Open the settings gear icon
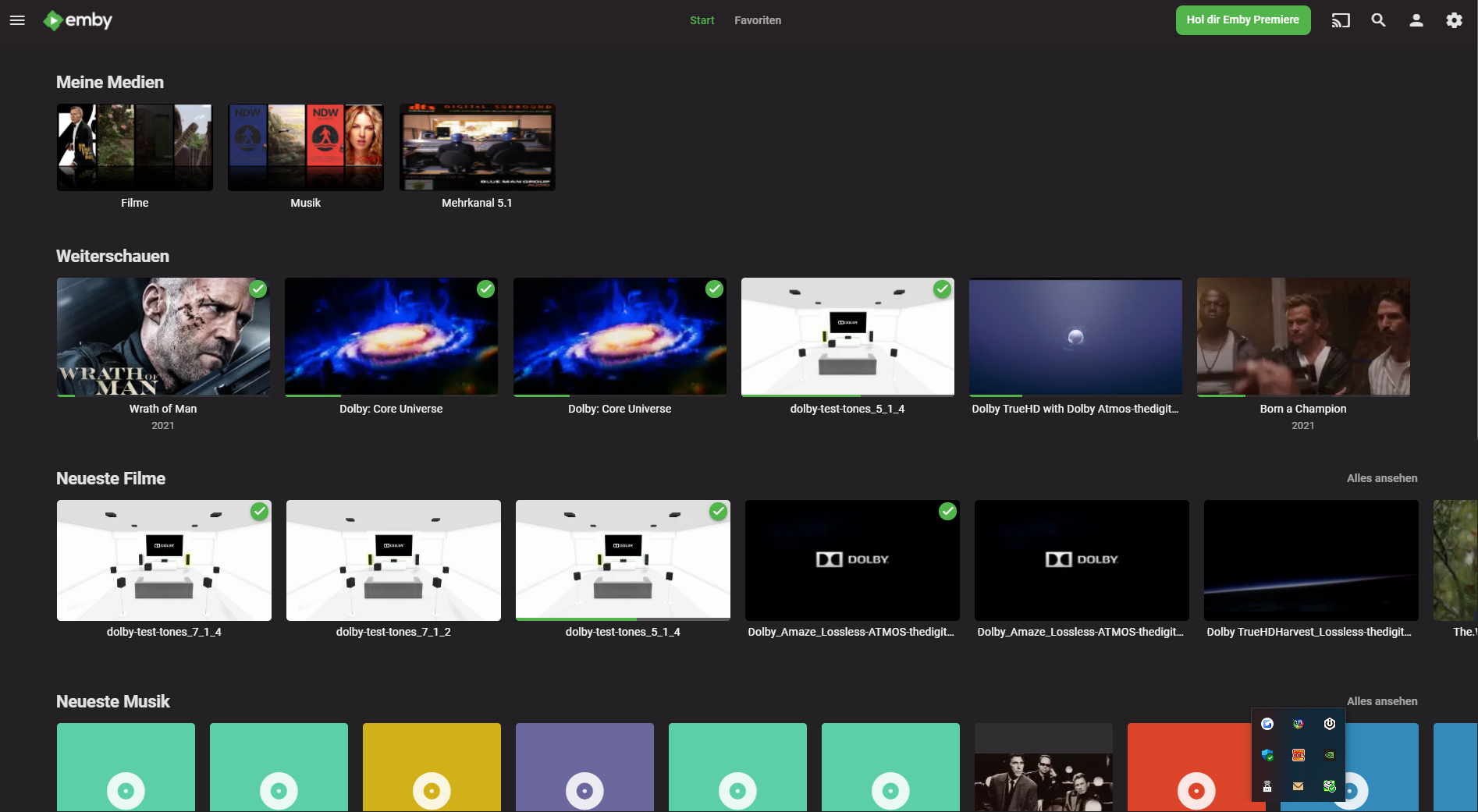Image resolution: width=1478 pixels, height=812 pixels. [x=1454, y=20]
